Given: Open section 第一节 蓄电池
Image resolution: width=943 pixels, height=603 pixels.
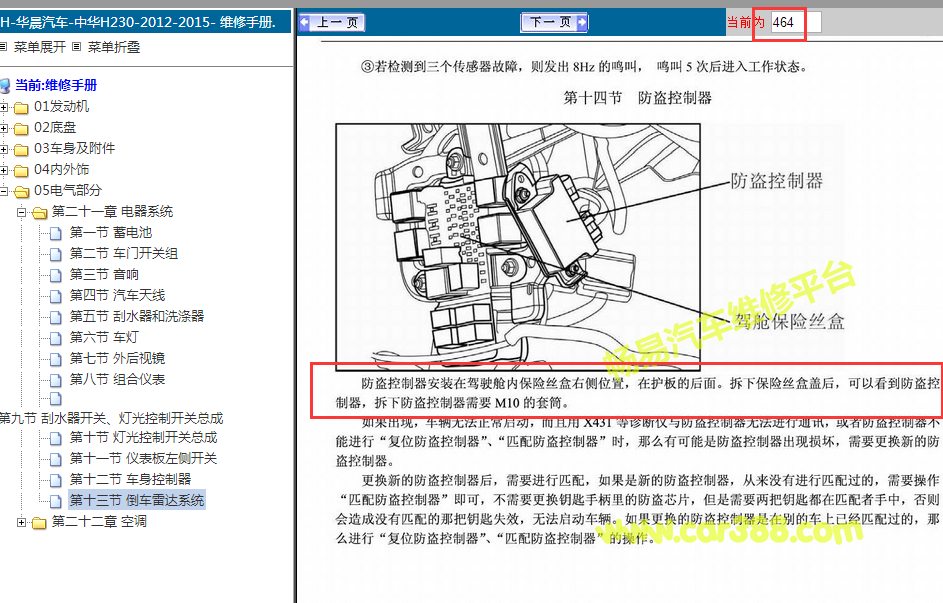Looking at the screenshot, I should (111, 233).
